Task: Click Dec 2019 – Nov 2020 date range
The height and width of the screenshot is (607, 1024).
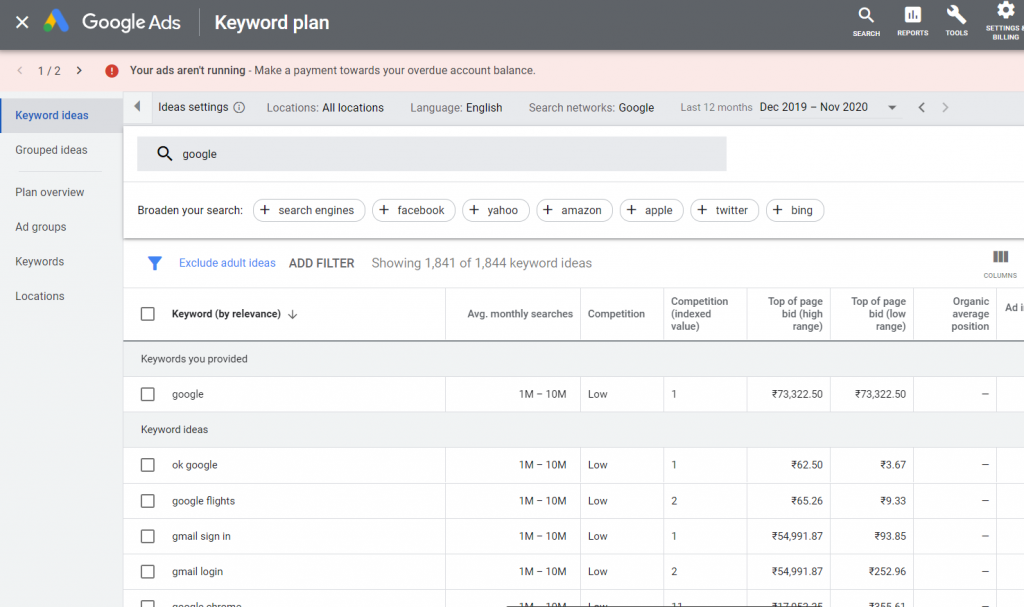Action: (813, 107)
